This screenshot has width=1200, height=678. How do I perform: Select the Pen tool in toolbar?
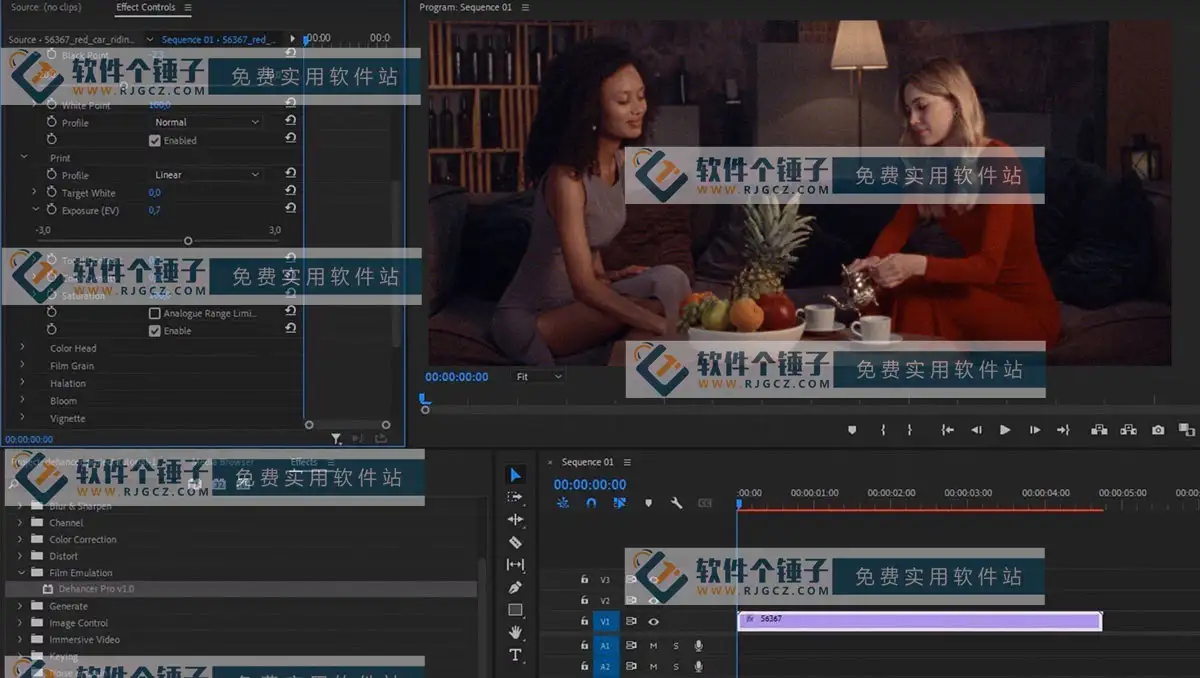coord(515,587)
